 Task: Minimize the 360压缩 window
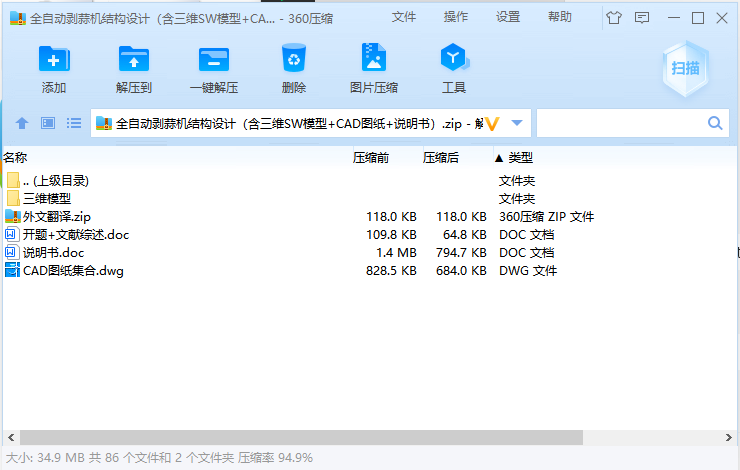(674, 18)
